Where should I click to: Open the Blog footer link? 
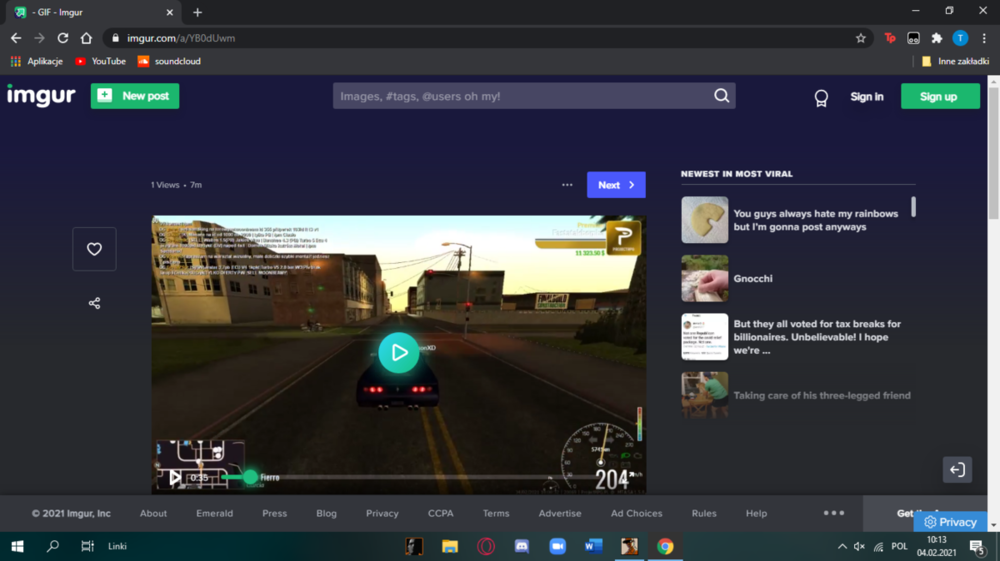(327, 513)
